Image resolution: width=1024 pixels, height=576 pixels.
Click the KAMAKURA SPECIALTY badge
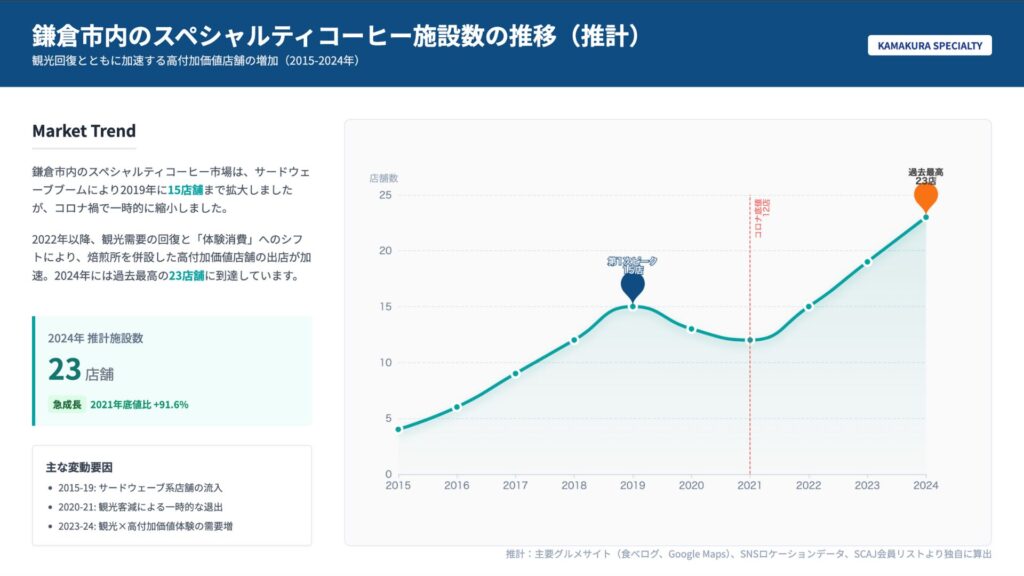click(x=929, y=46)
